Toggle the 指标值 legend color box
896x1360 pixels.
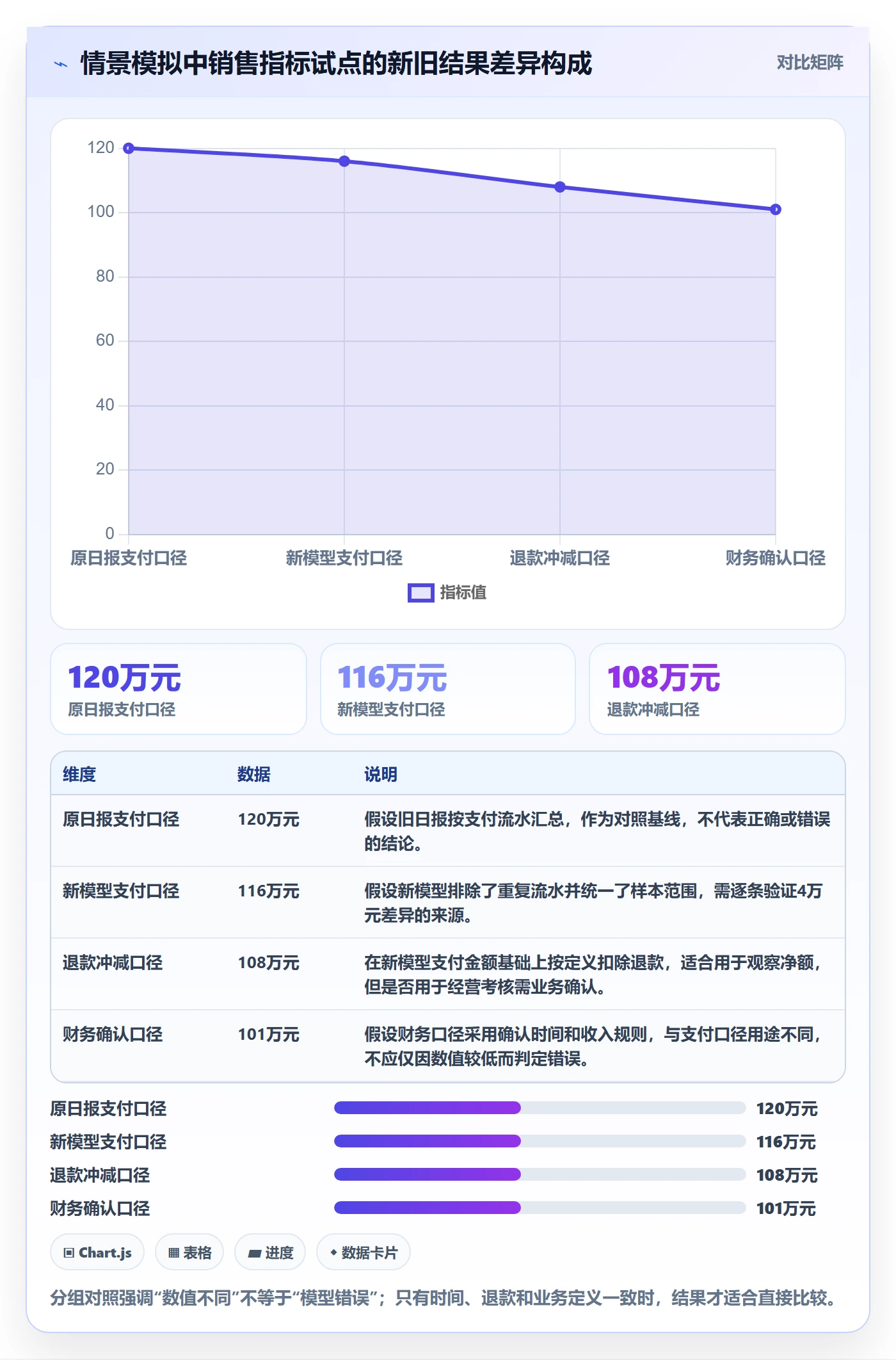coord(420,593)
